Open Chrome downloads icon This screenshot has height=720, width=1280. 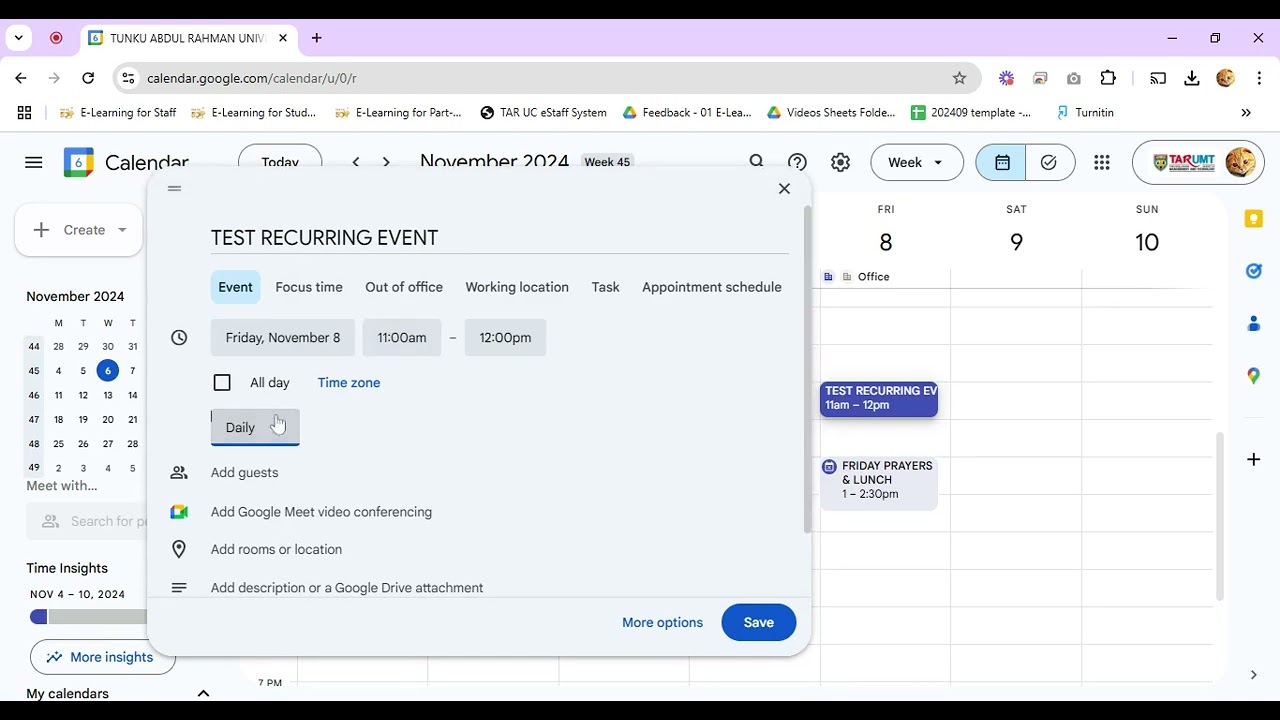pos(1191,78)
